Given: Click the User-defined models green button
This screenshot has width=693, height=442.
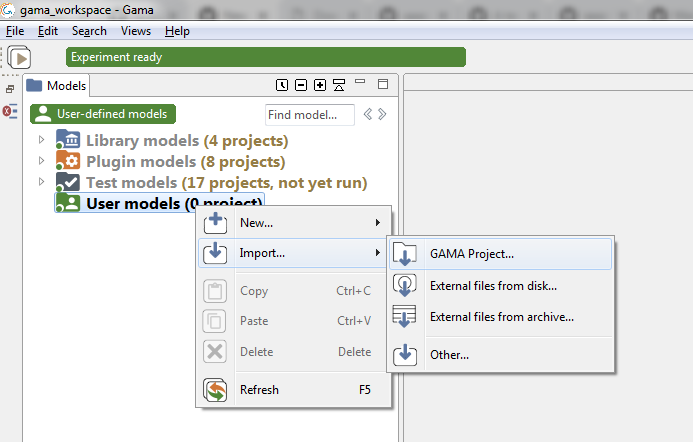Looking at the screenshot, I should (x=103, y=114).
